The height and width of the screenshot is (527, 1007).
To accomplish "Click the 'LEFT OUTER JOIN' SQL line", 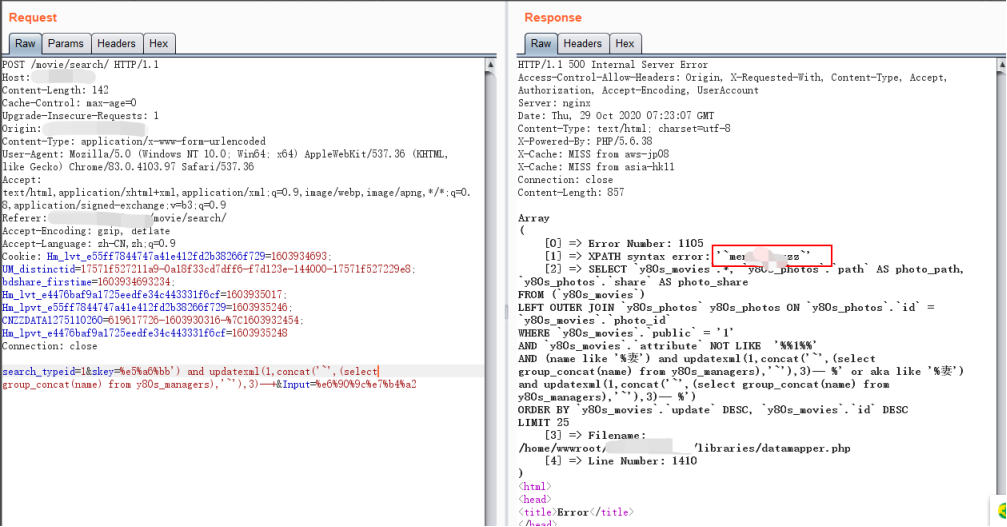I will click(726, 307).
